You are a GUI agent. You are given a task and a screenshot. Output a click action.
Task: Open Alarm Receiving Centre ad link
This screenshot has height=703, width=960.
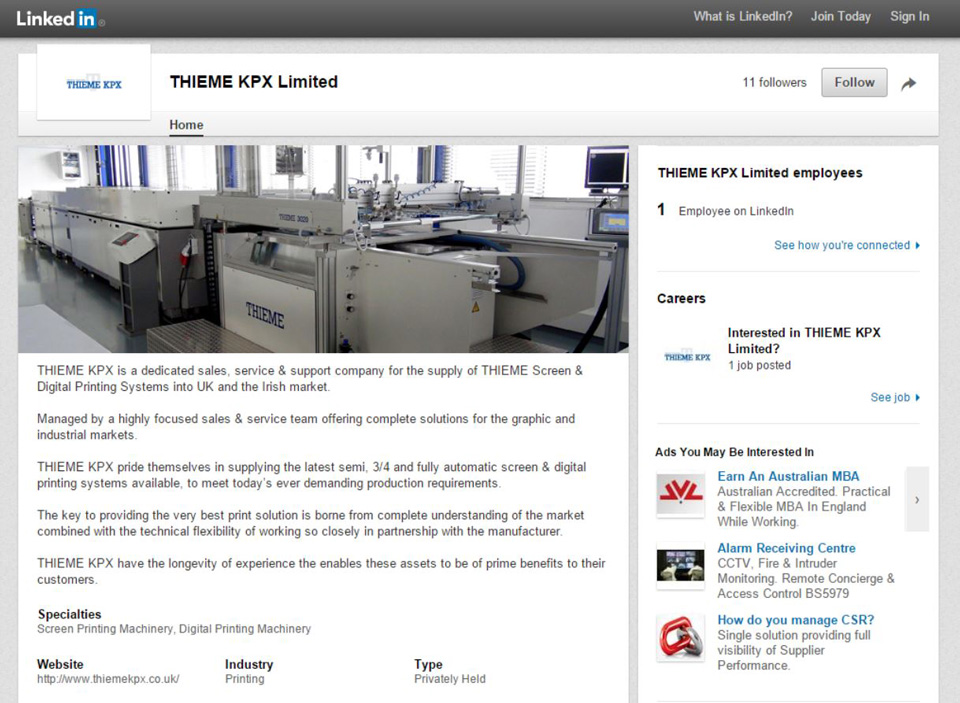click(786, 548)
